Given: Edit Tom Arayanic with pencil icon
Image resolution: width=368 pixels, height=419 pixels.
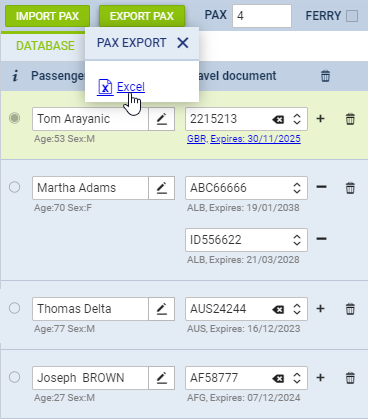Looking at the screenshot, I should 162,119.
